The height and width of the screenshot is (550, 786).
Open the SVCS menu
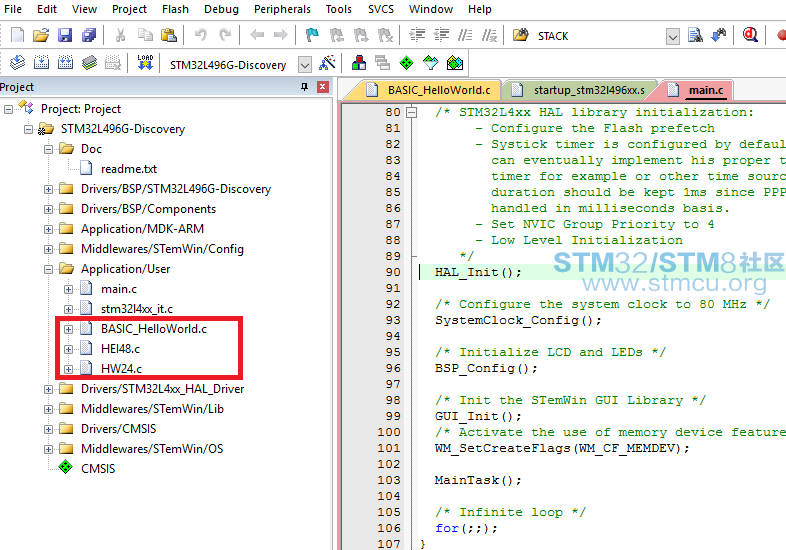(x=381, y=9)
